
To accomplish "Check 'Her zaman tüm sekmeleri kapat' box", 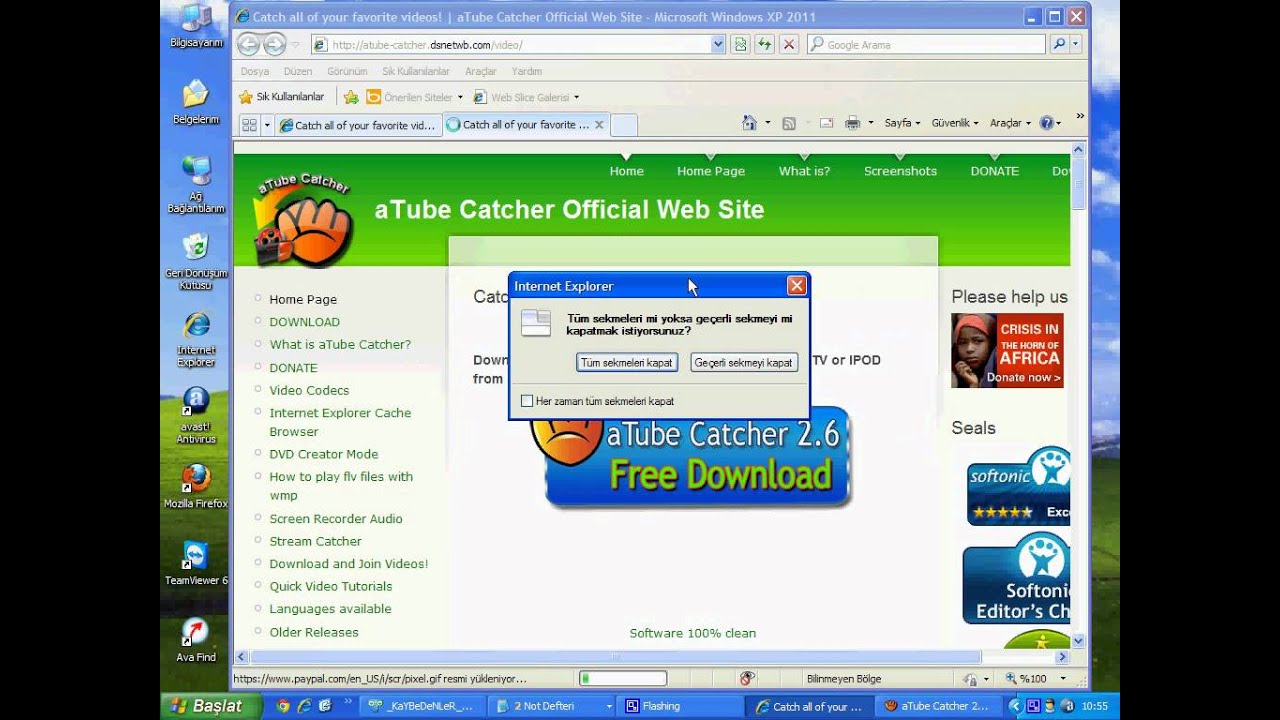I will click(x=527, y=401).
